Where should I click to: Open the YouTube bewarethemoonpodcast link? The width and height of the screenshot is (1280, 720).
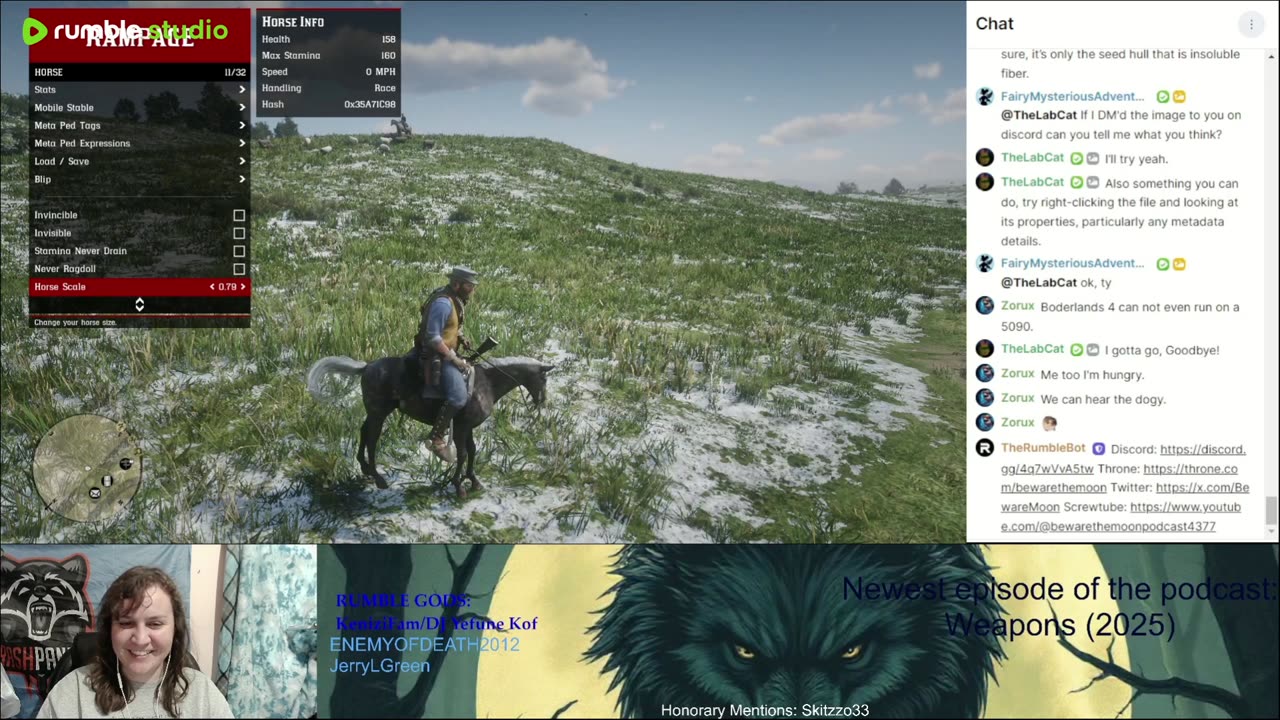pyautogui.click(x=1121, y=516)
